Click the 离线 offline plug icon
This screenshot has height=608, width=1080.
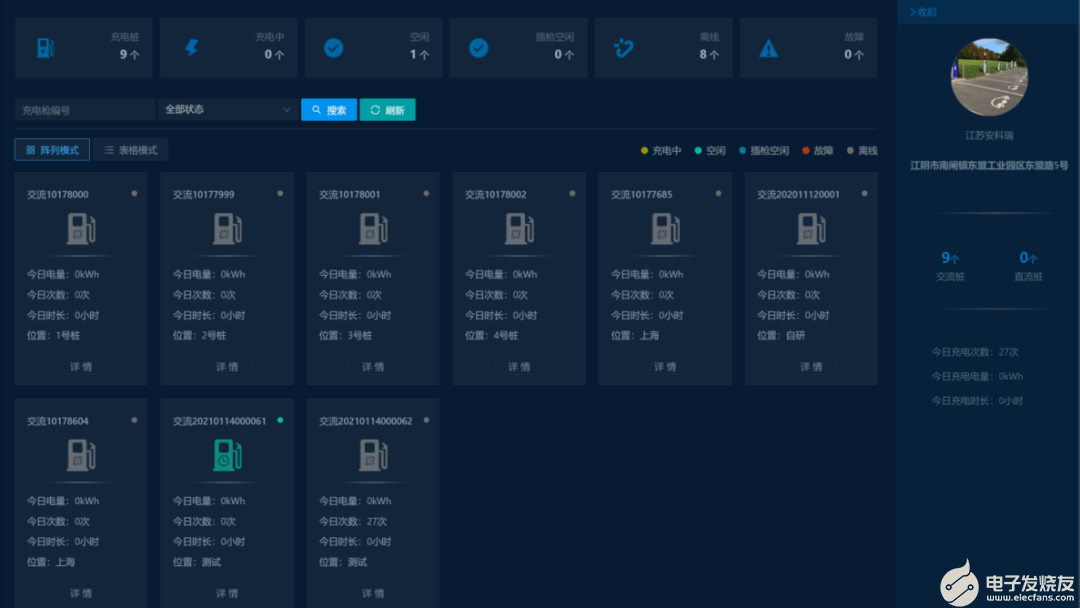click(623, 47)
